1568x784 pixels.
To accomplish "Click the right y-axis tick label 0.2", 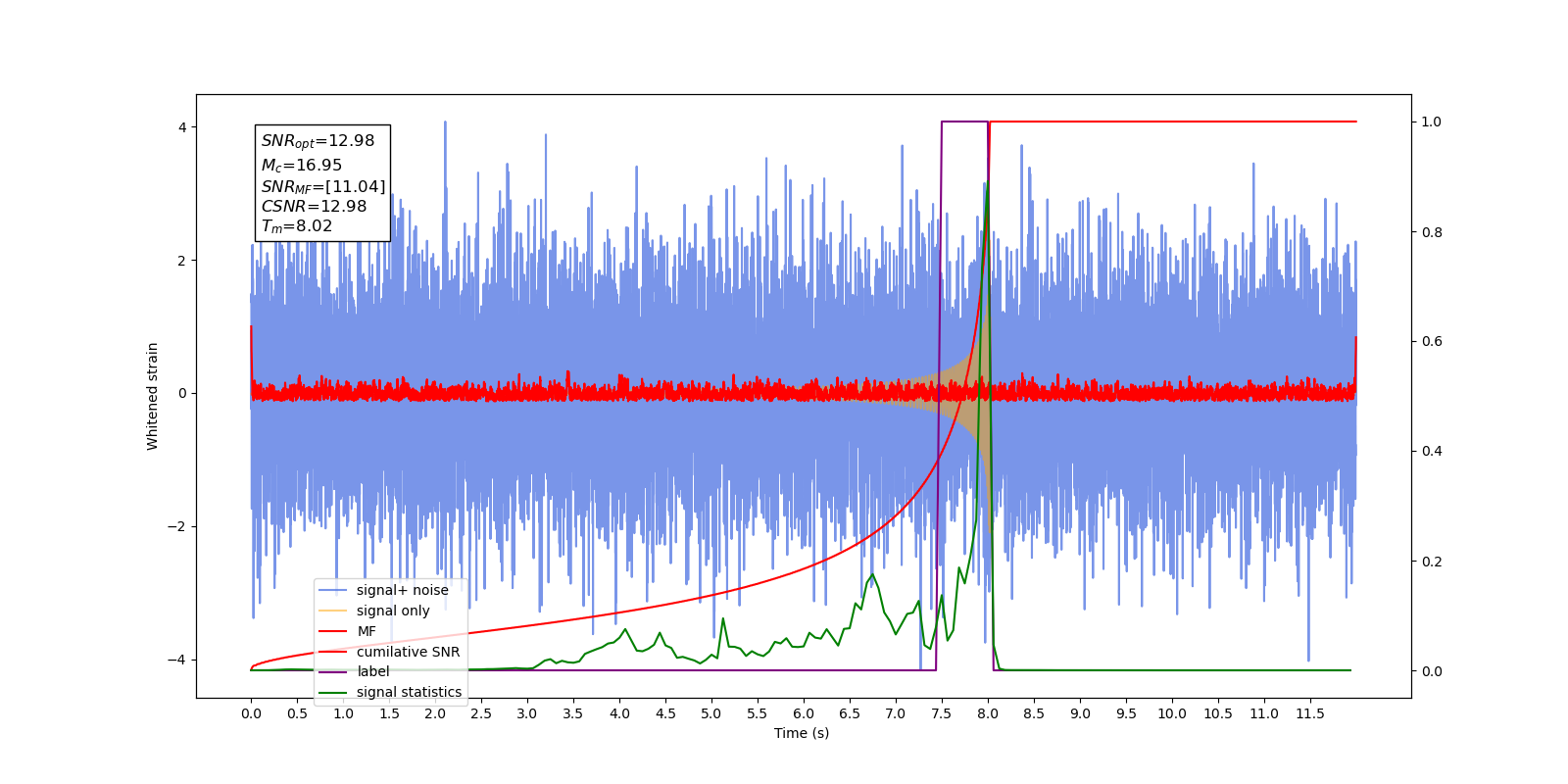I will pyautogui.click(x=1432, y=562).
